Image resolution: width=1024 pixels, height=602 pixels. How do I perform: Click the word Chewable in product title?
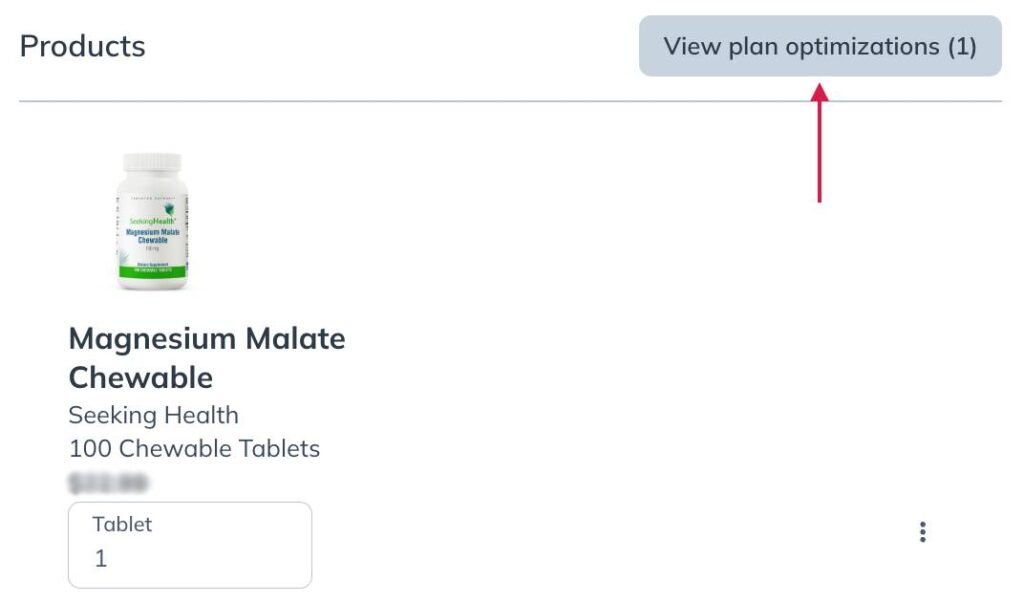[141, 377]
